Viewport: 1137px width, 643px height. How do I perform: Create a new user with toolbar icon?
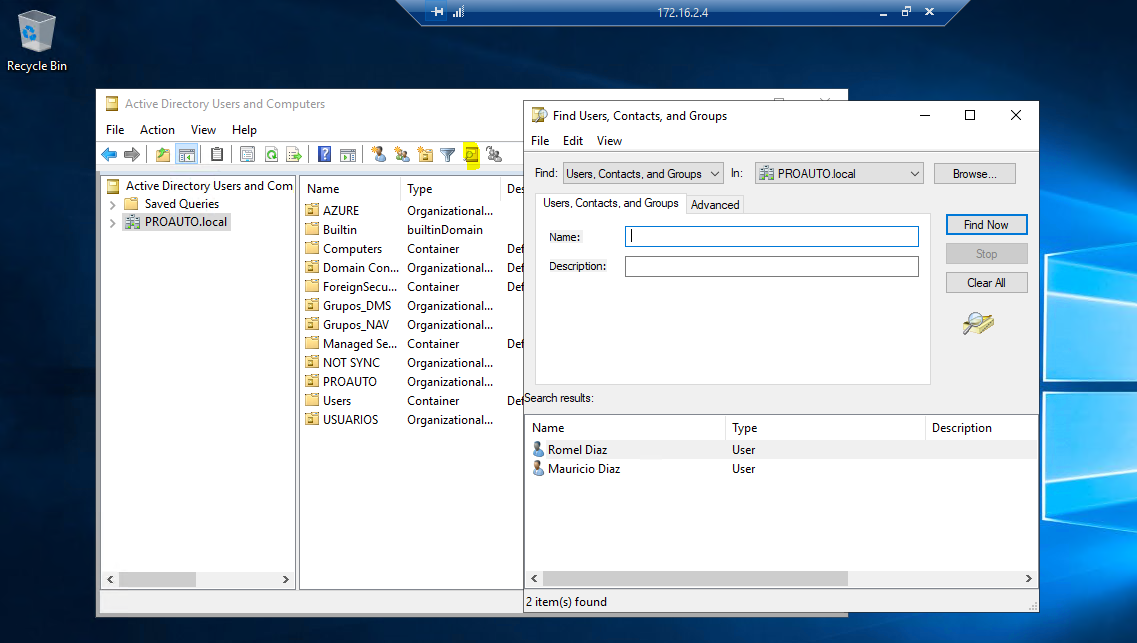point(379,154)
